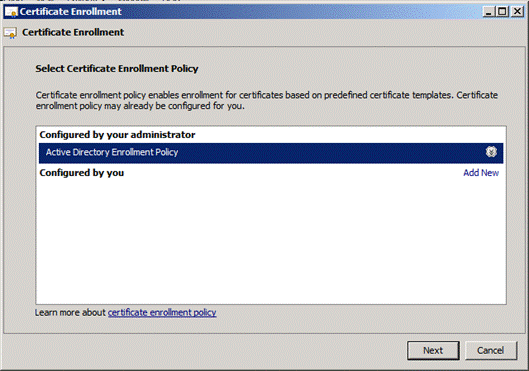Screen dimensions: 529x371
Task: Click the certificate icon beside the Certificate Enrollment header
Action: (x=10, y=33)
